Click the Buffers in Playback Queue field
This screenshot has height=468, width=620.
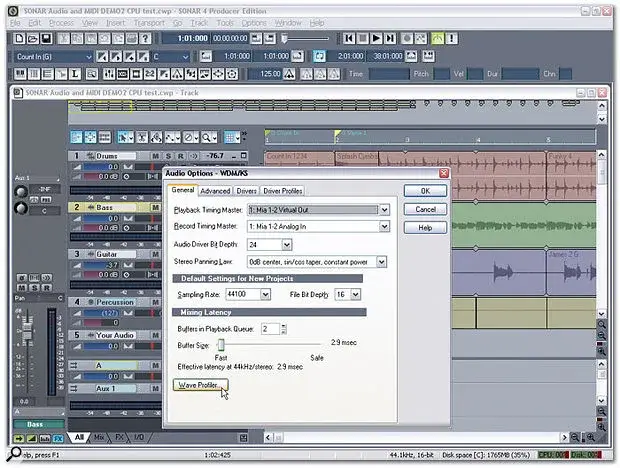(268, 328)
